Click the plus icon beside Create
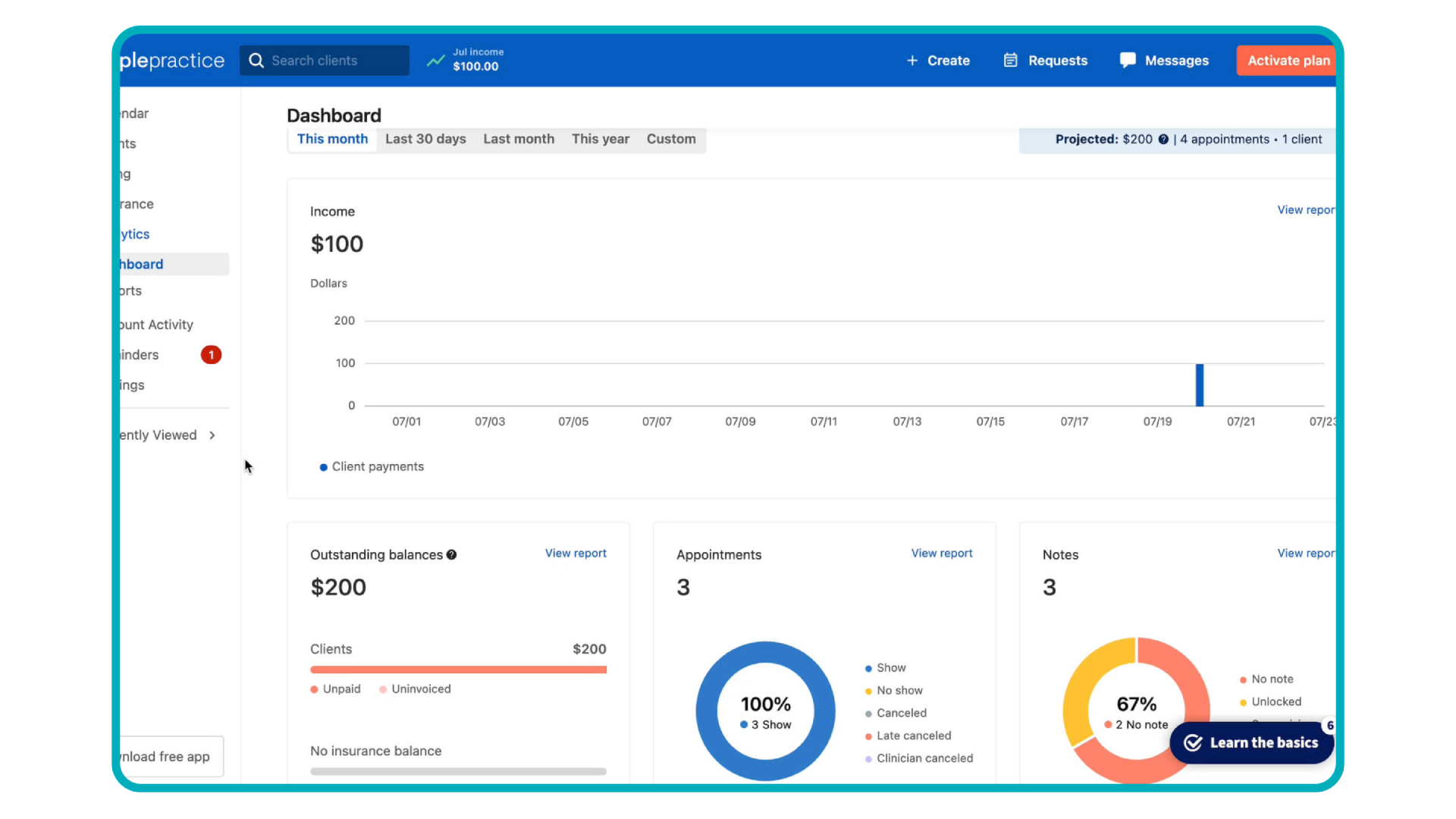Image resolution: width=1456 pixels, height=819 pixels. (x=912, y=61)
